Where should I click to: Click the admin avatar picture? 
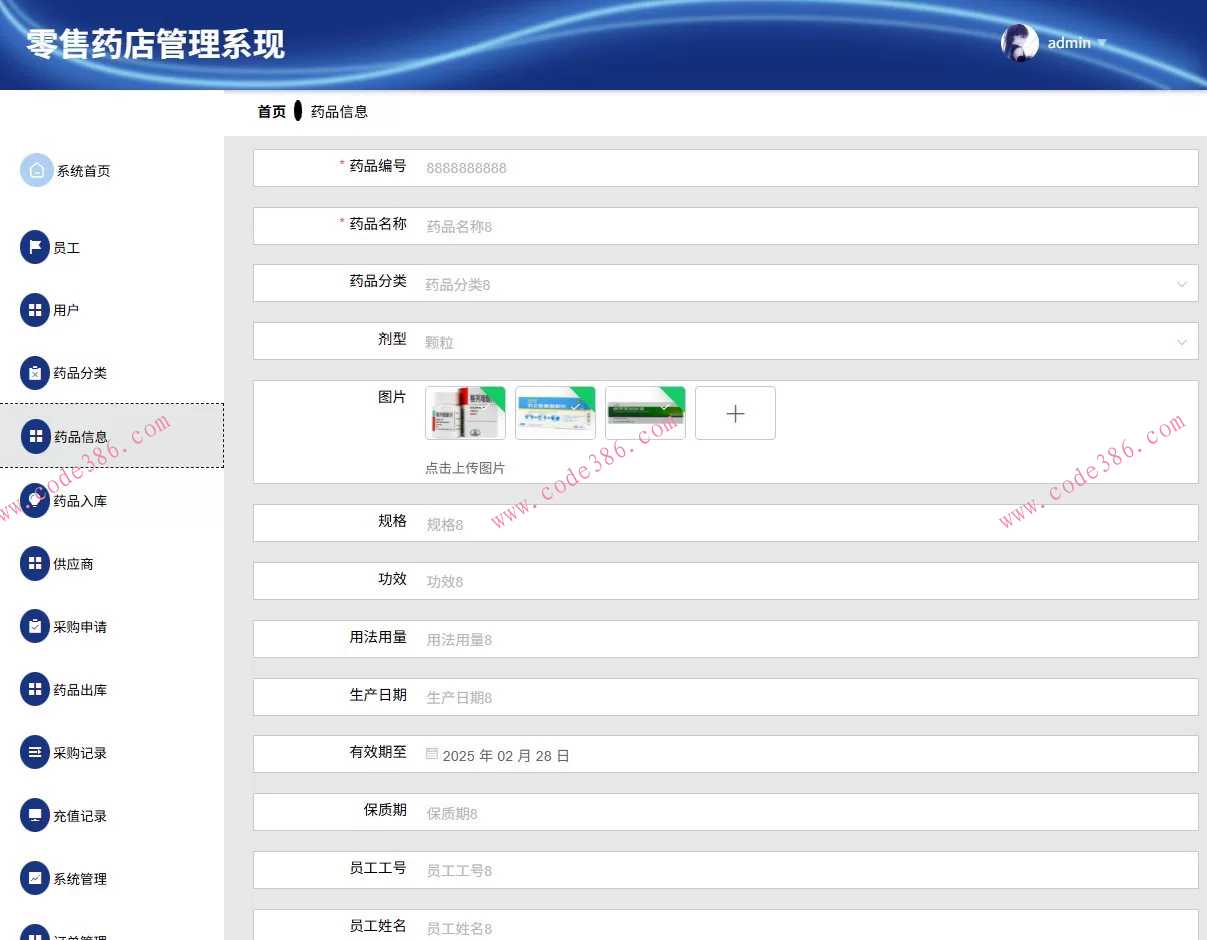pyautogui.click(x=1020, y=43)
